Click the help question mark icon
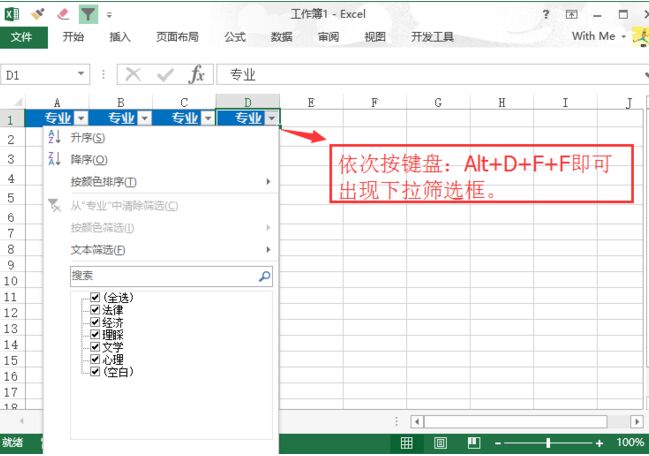This screenshot has height=456, width=649. pos(546,14)
